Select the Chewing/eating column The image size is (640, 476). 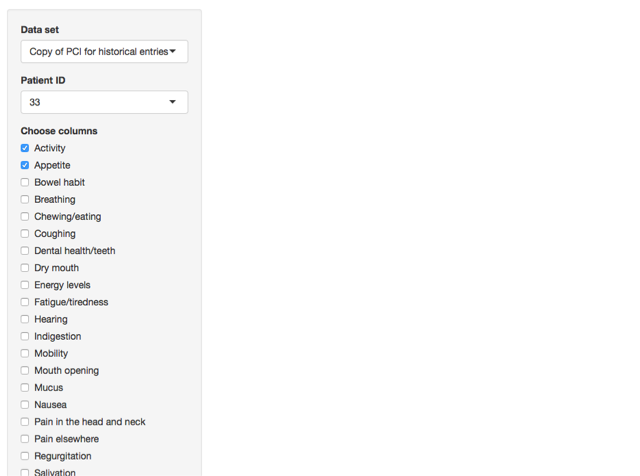click(25, 216)
